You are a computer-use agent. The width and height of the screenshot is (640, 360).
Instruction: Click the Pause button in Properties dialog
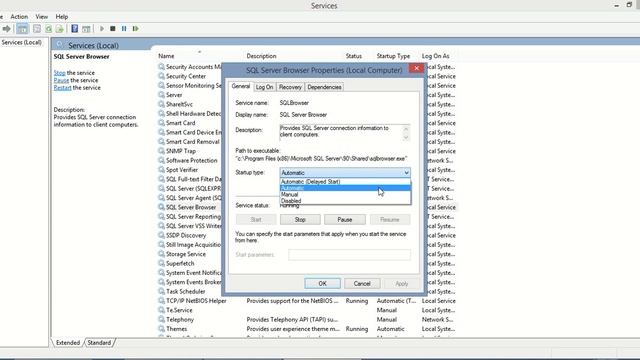pos(344,220)
